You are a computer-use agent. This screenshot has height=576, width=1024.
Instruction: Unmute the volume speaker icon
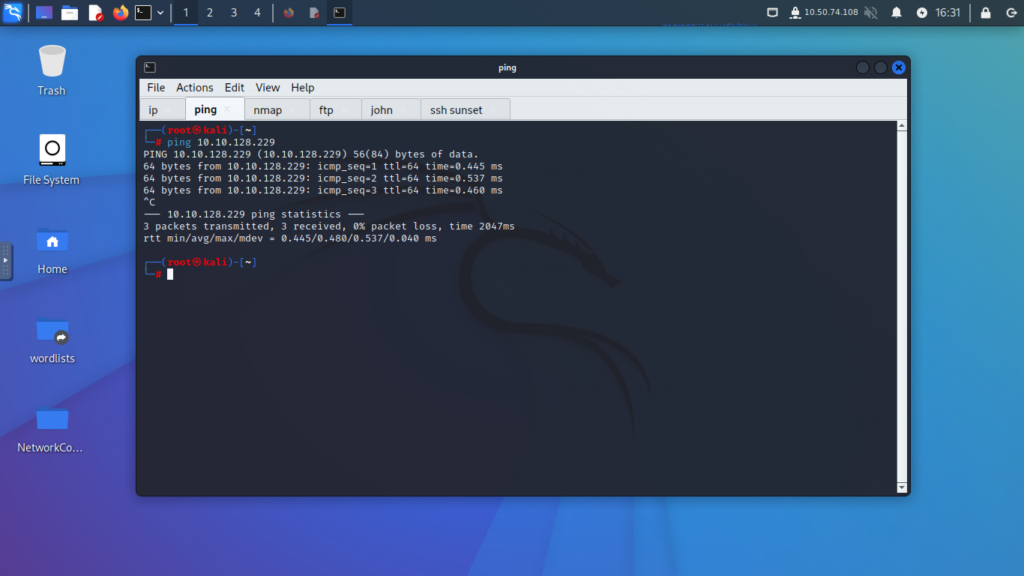point(870,13)
